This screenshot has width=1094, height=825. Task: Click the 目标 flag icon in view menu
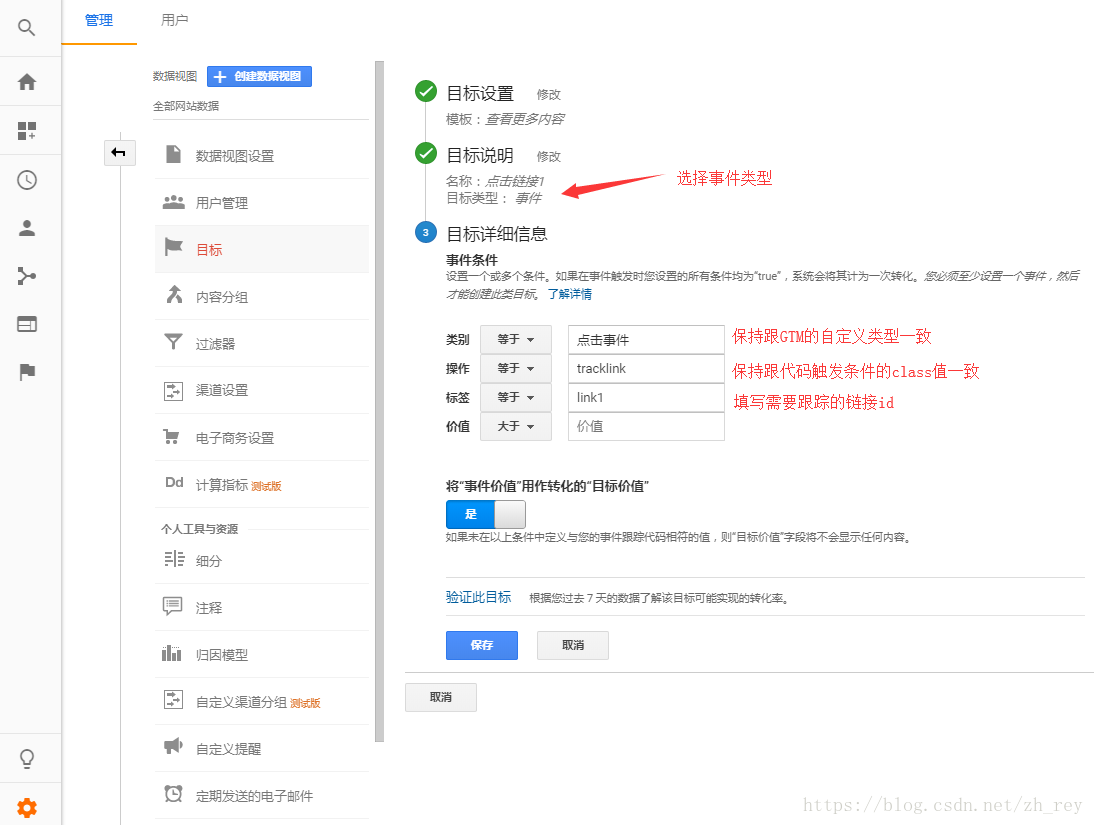click(173, 247)
